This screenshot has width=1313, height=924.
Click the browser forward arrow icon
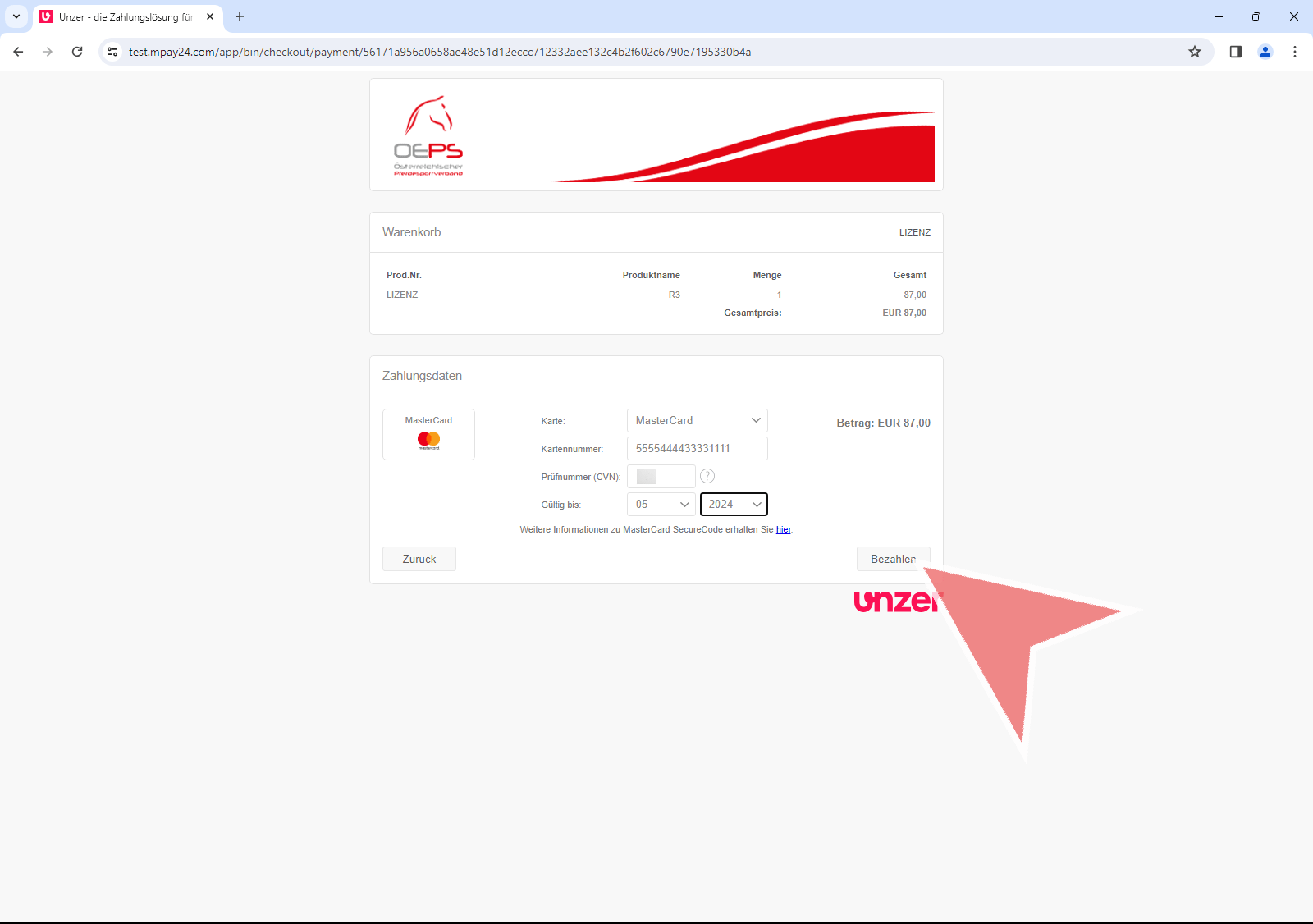click(x=48, y=52)
